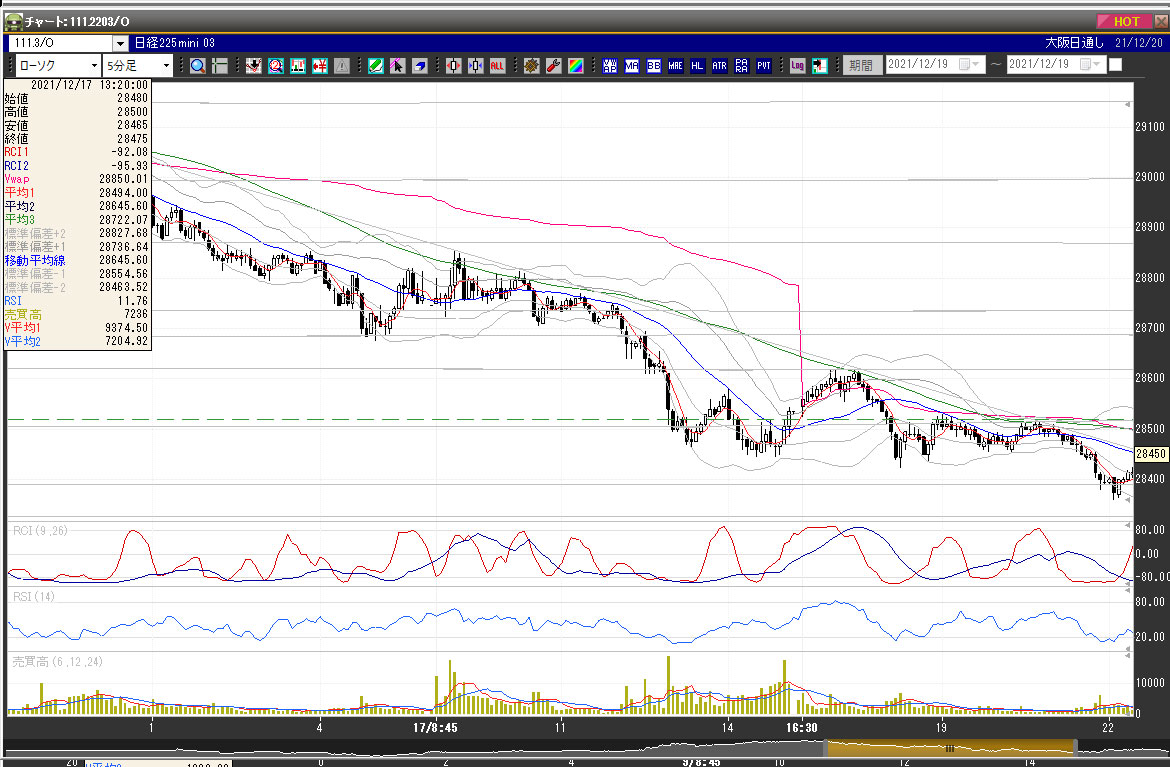Click the current price tag 28450
The width and height of the screenshot is (1170, 767).
(1151, 454)
